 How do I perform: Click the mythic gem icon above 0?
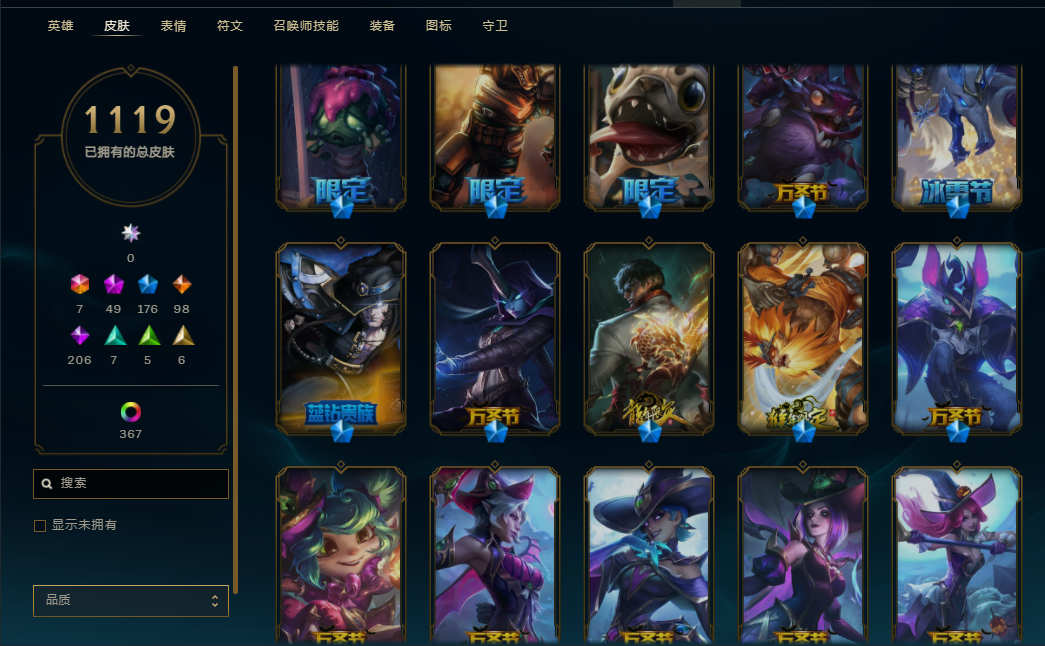pos(131,233)
